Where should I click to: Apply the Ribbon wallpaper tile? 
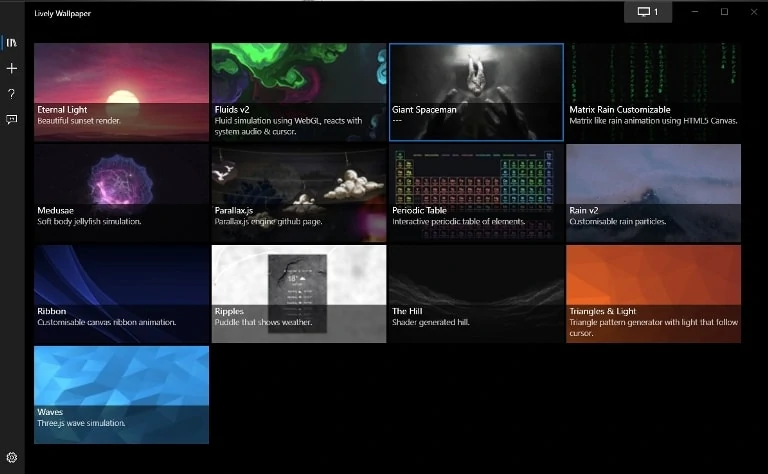coord(121,294)
